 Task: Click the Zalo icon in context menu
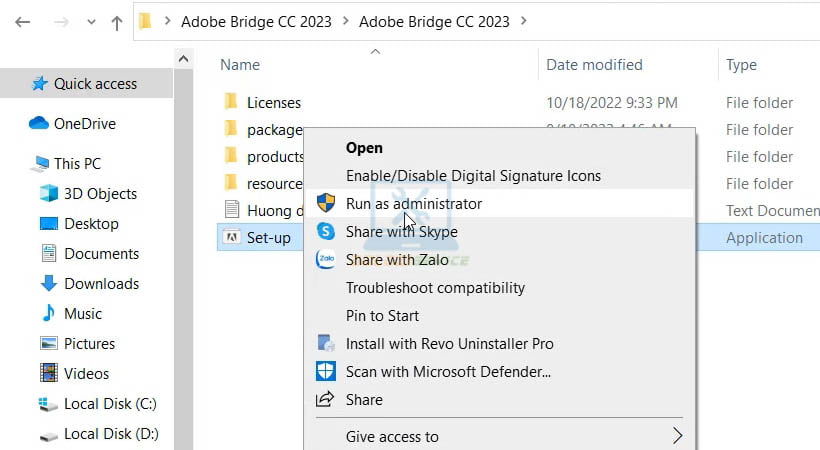(326, 260)
